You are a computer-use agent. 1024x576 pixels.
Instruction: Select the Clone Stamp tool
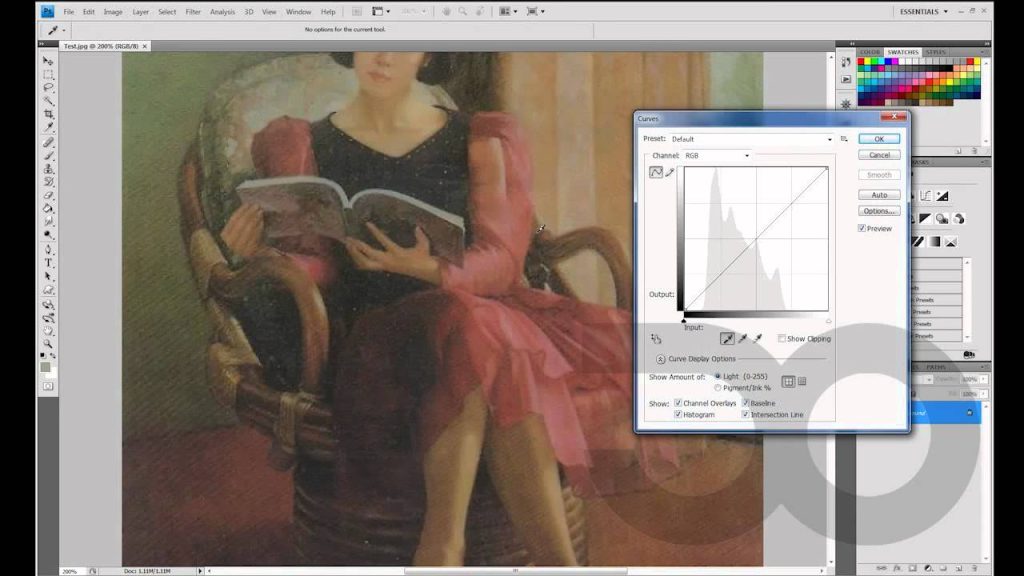pyautogui.click(x=48, y=168)
